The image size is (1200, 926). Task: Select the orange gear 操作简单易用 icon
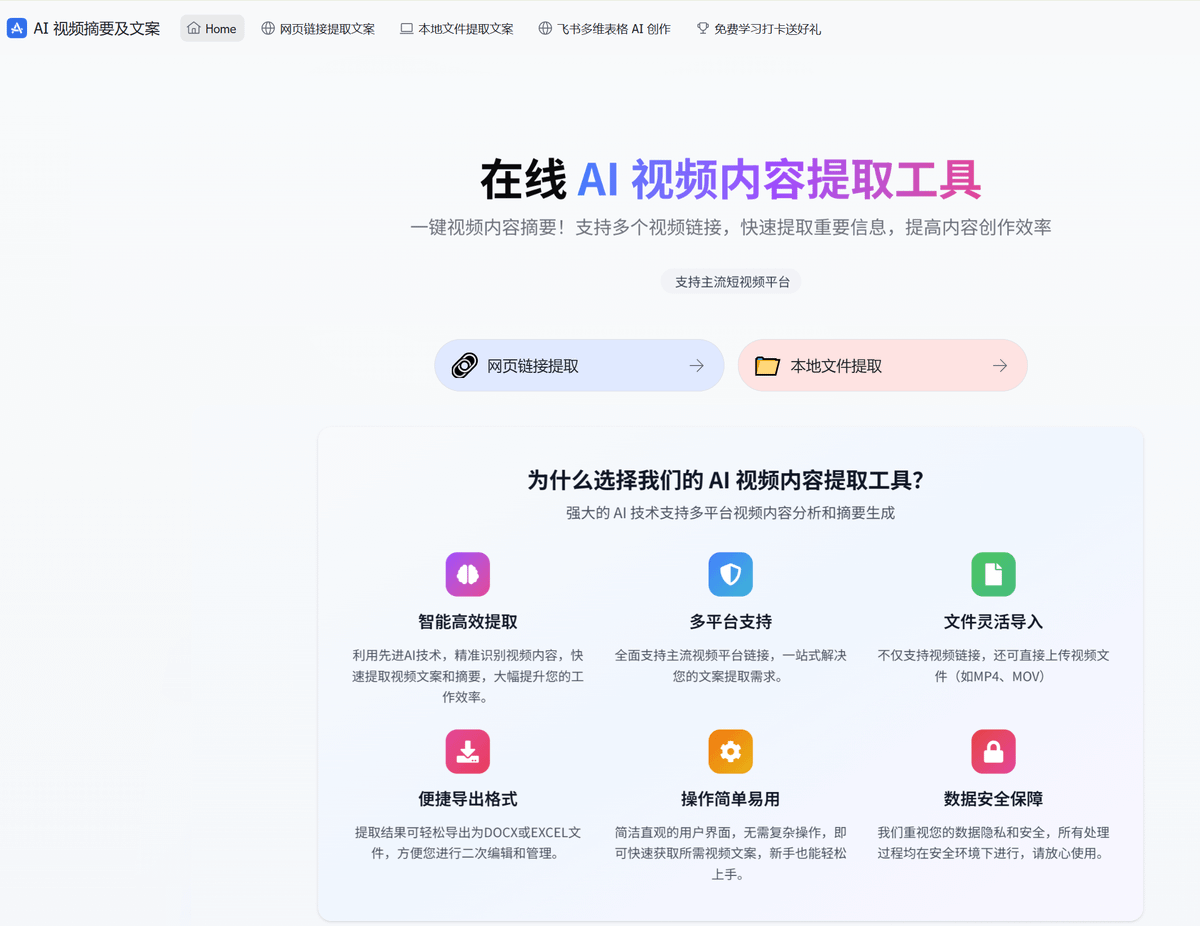point(730,751)
